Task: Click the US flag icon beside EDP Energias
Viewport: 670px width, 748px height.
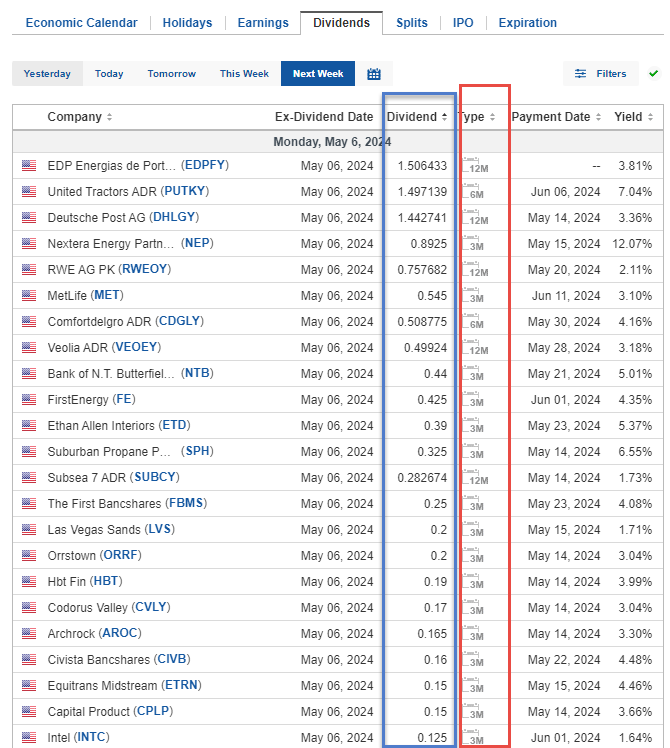Action: pos(29,166)
